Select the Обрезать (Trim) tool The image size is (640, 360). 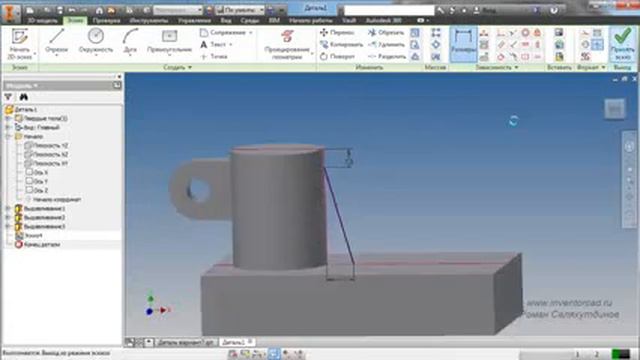[386, 32]
